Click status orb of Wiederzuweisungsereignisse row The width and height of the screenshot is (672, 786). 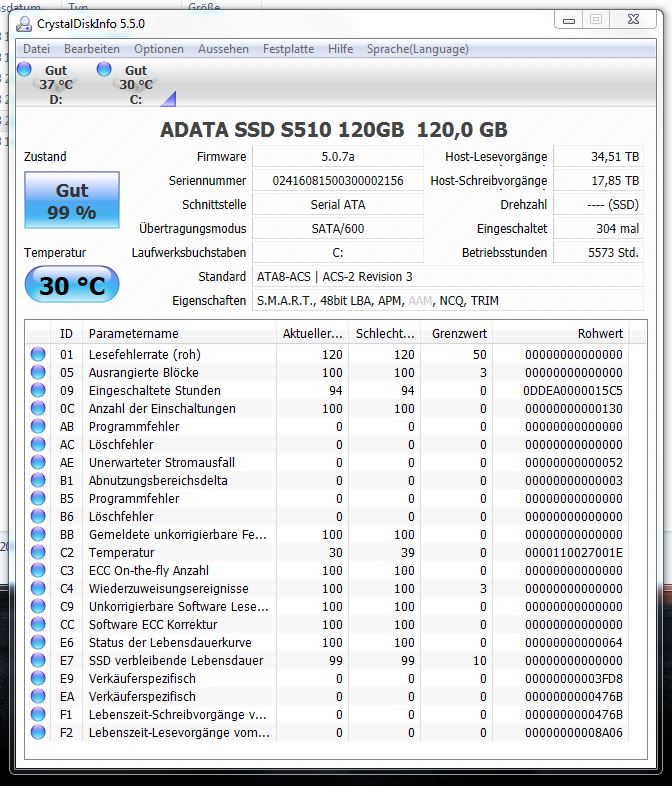[38, 588]
